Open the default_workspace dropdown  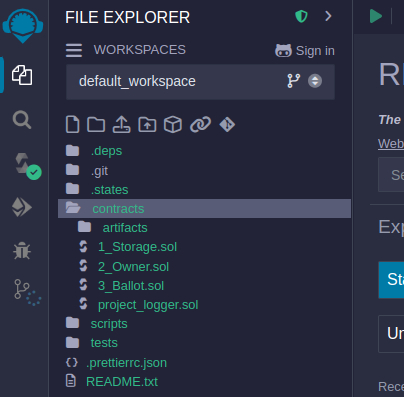(x=200, y=82)
